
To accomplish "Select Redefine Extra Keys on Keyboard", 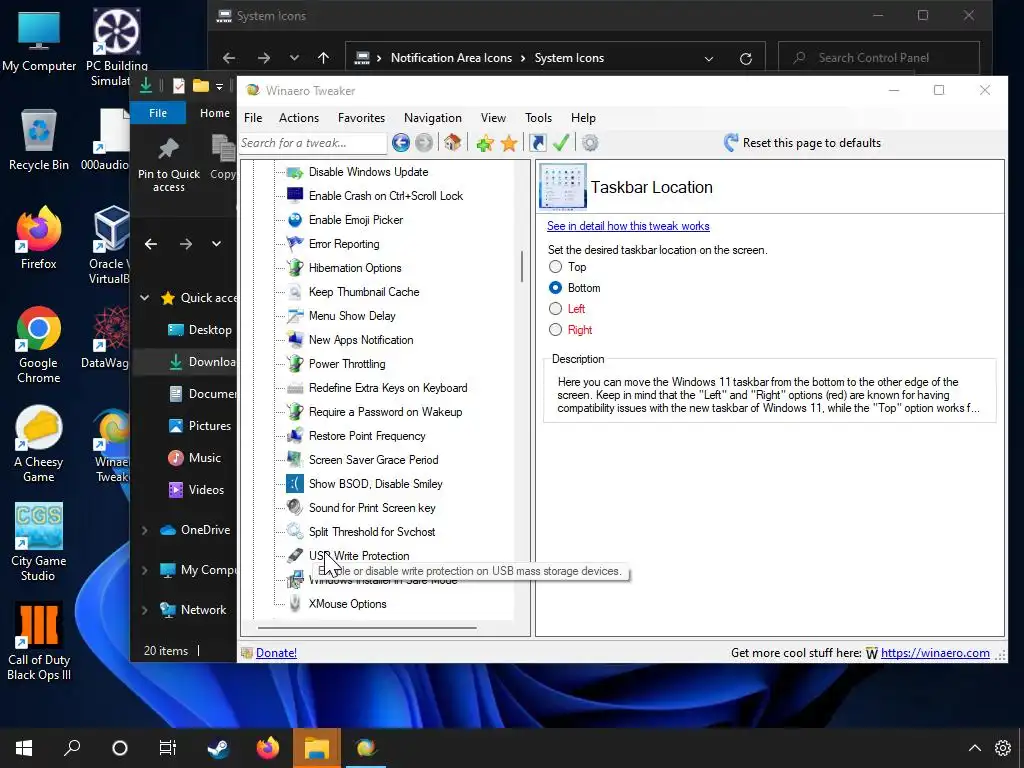I will pos(388,388).
